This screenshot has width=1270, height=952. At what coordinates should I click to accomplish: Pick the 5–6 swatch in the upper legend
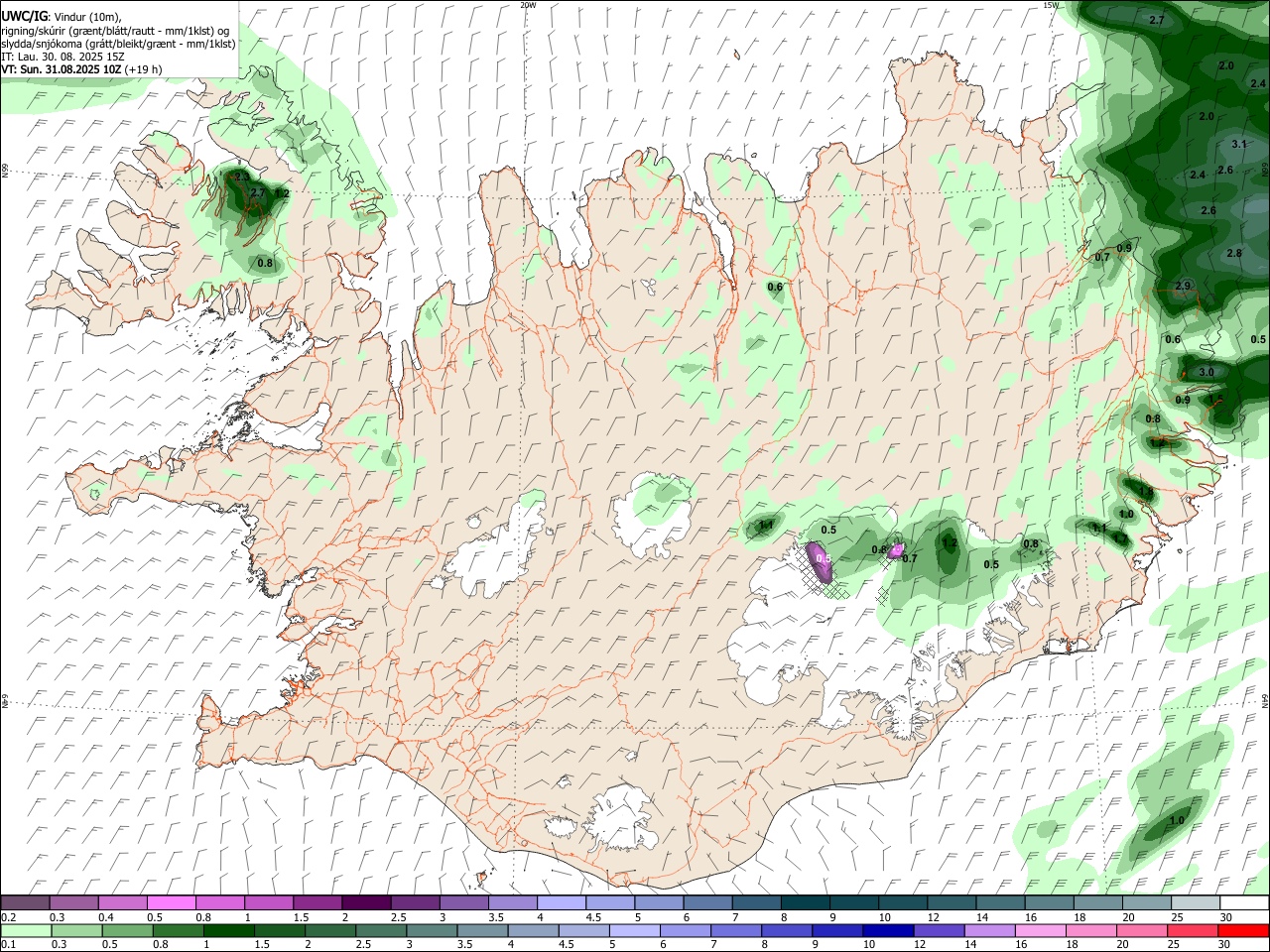pyautogui.click(x=659, y=903)
